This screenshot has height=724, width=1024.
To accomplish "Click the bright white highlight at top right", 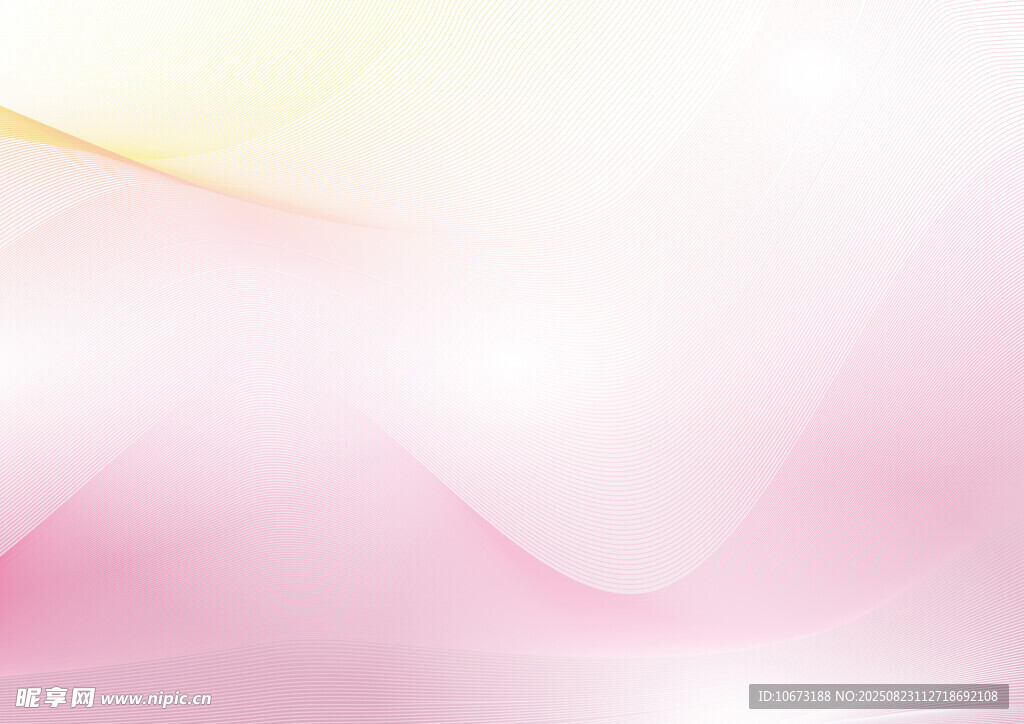I will pyautogui.click(x=810, y=65).
